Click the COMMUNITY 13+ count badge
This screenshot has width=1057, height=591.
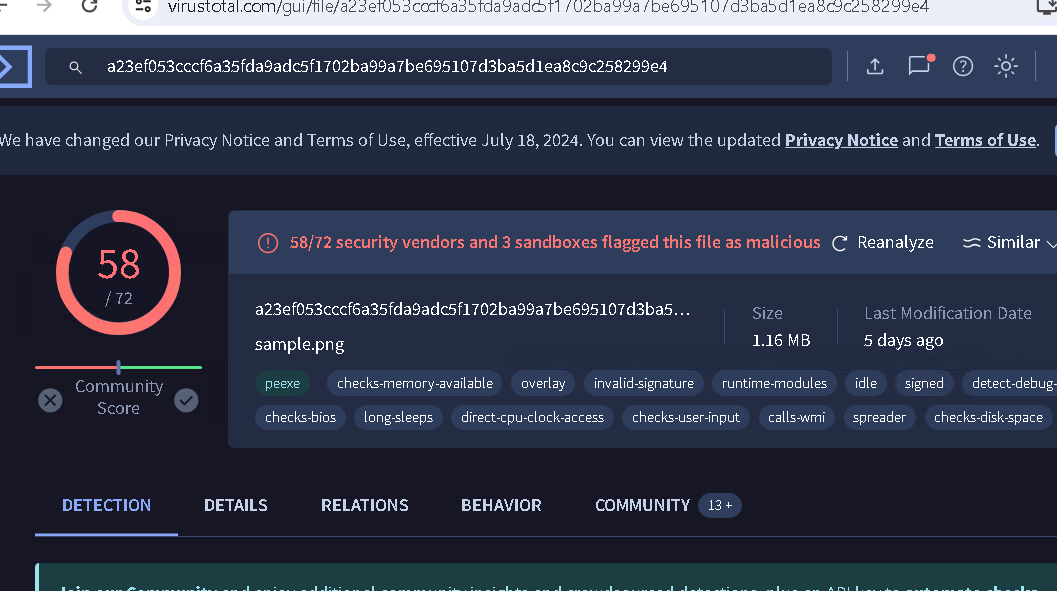click(x=719, y=505)
